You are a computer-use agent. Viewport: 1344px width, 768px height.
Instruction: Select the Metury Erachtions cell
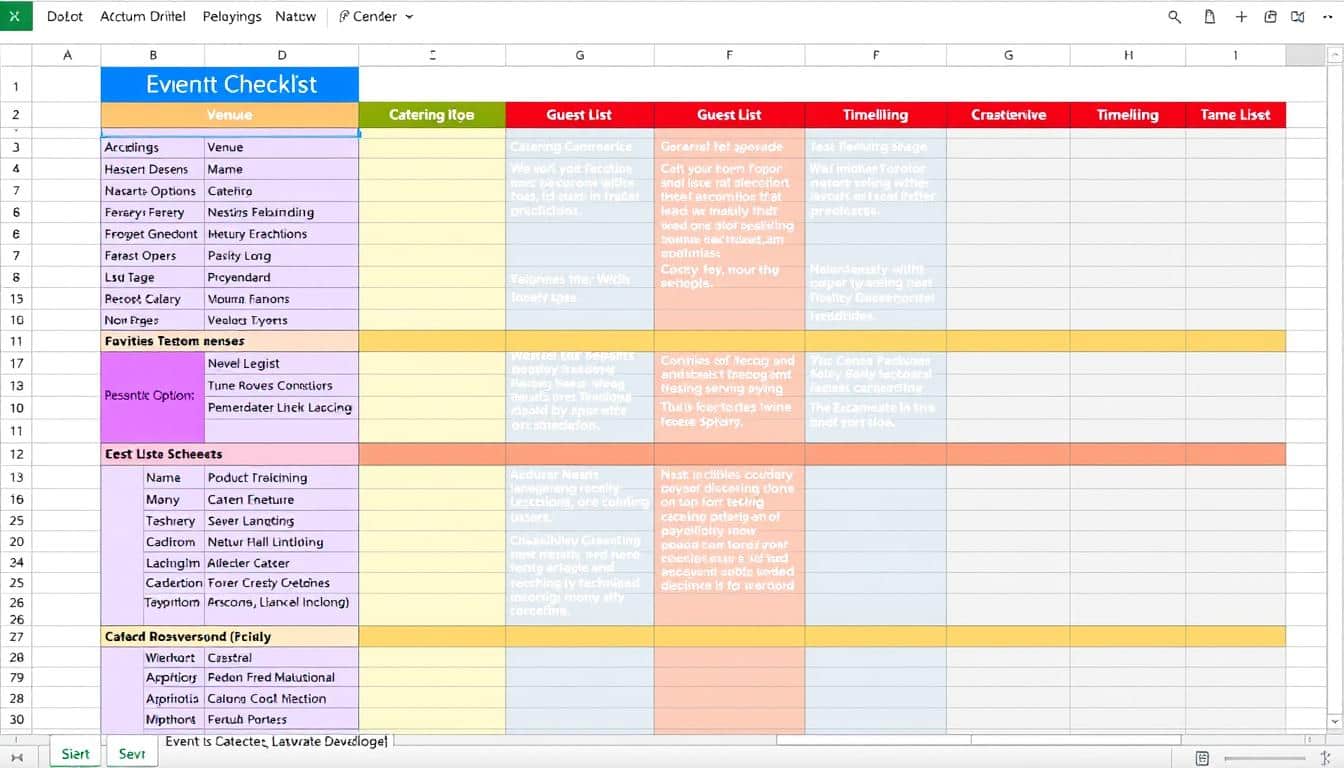[x=282, y=234]
